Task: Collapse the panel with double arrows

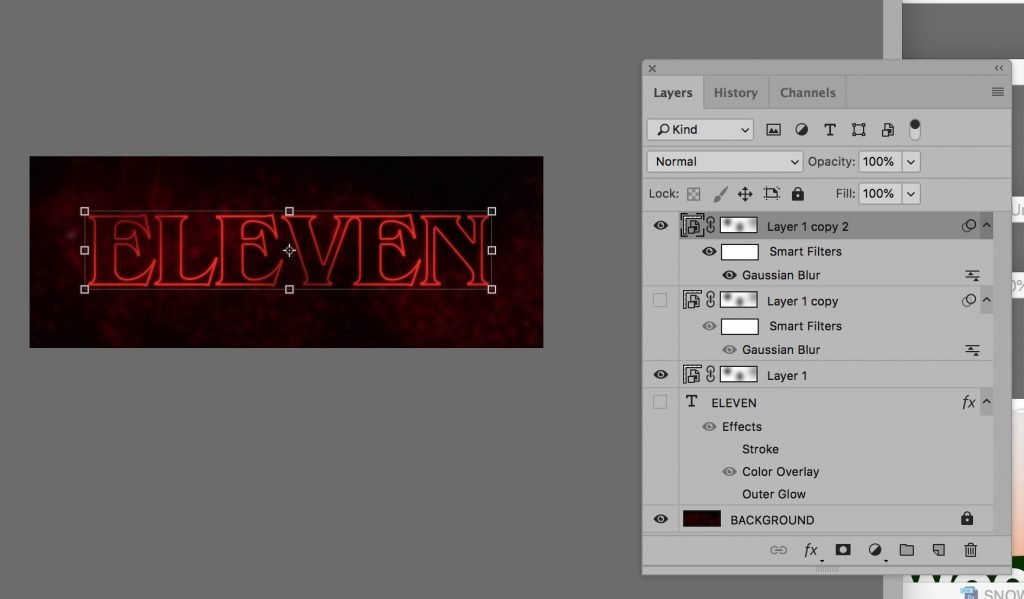Action: (999, 68)
